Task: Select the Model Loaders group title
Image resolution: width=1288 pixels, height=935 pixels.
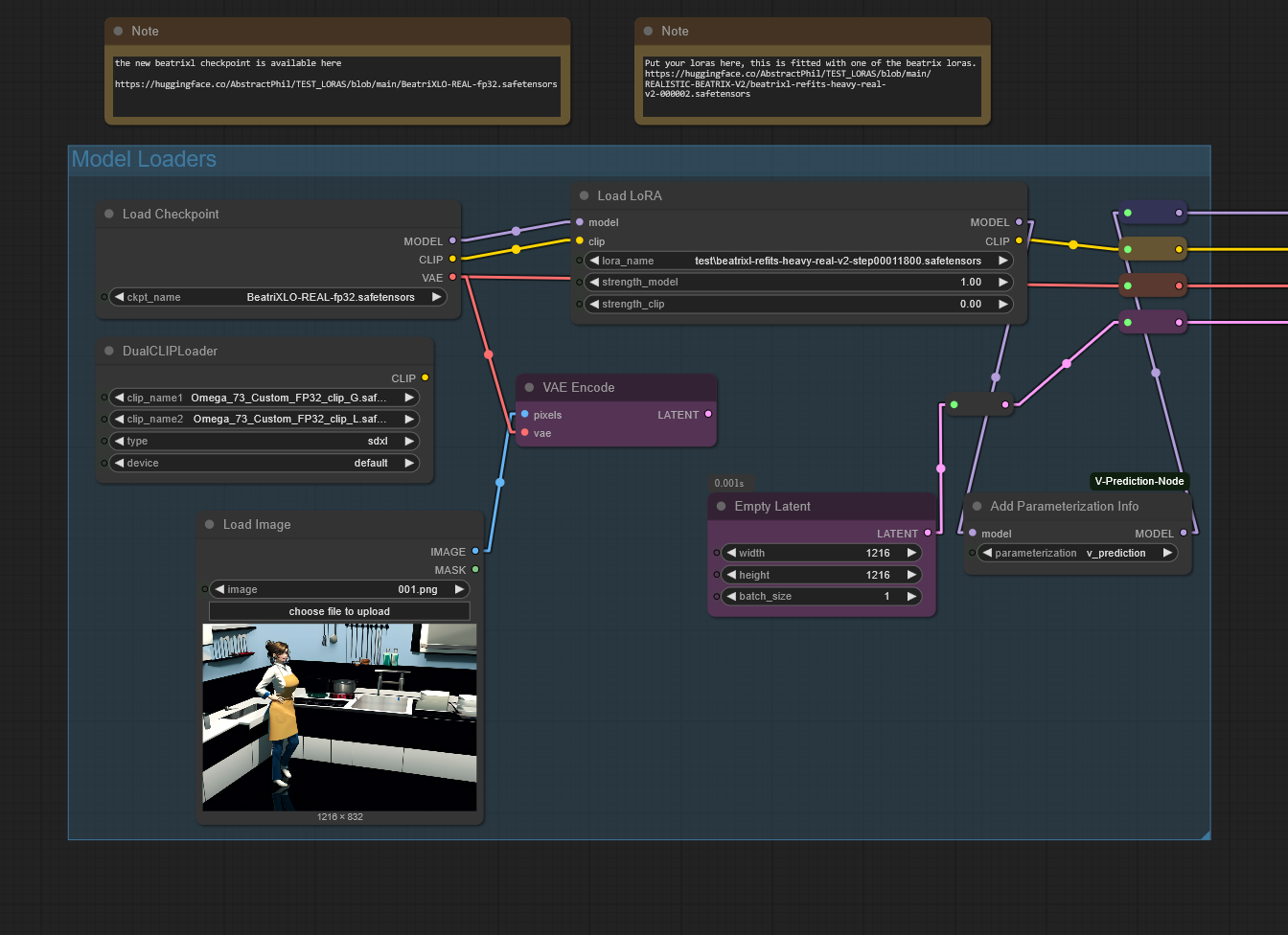Action: coord(144,160)
